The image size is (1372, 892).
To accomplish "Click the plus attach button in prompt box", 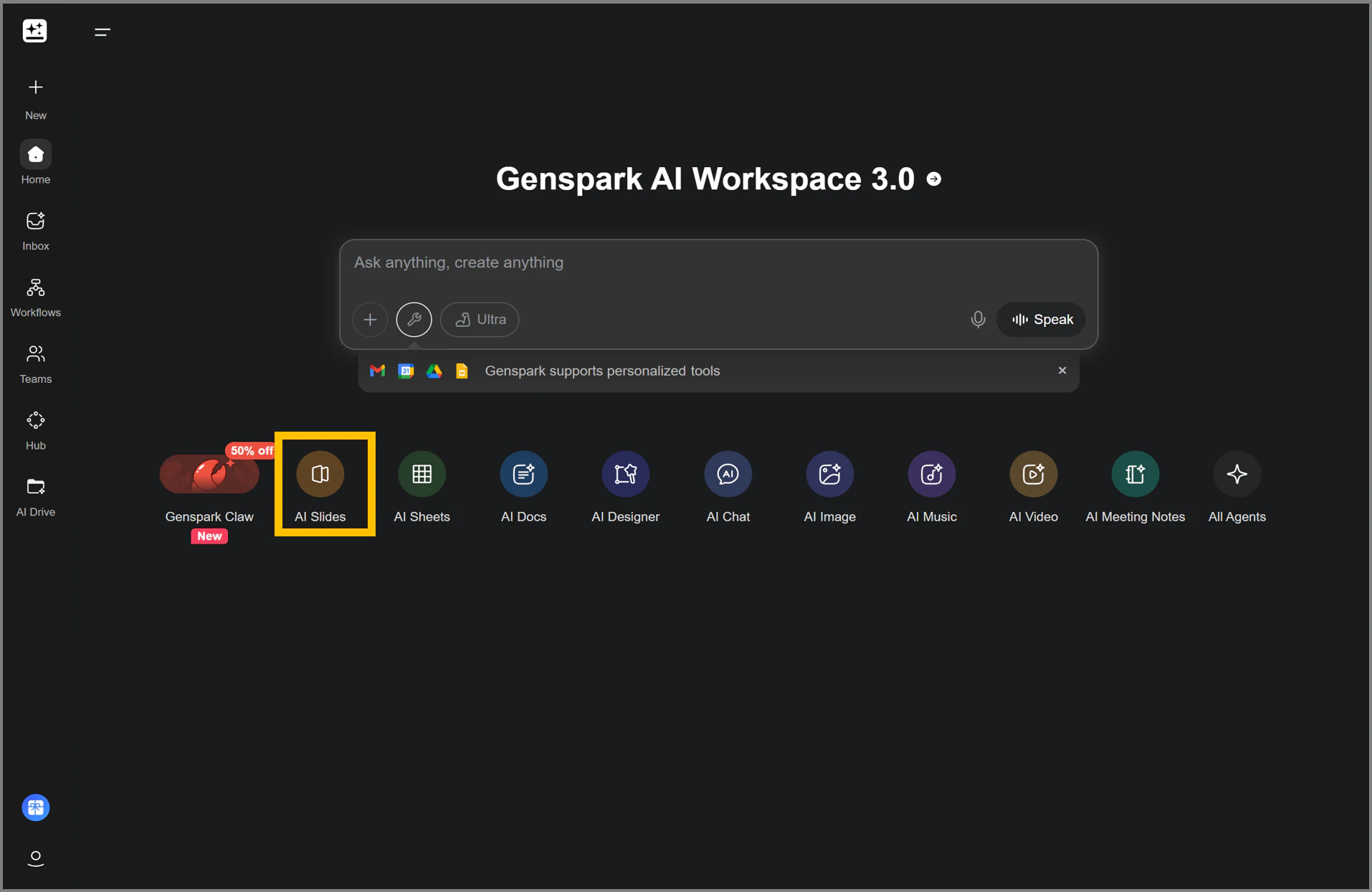I will 370,320.
